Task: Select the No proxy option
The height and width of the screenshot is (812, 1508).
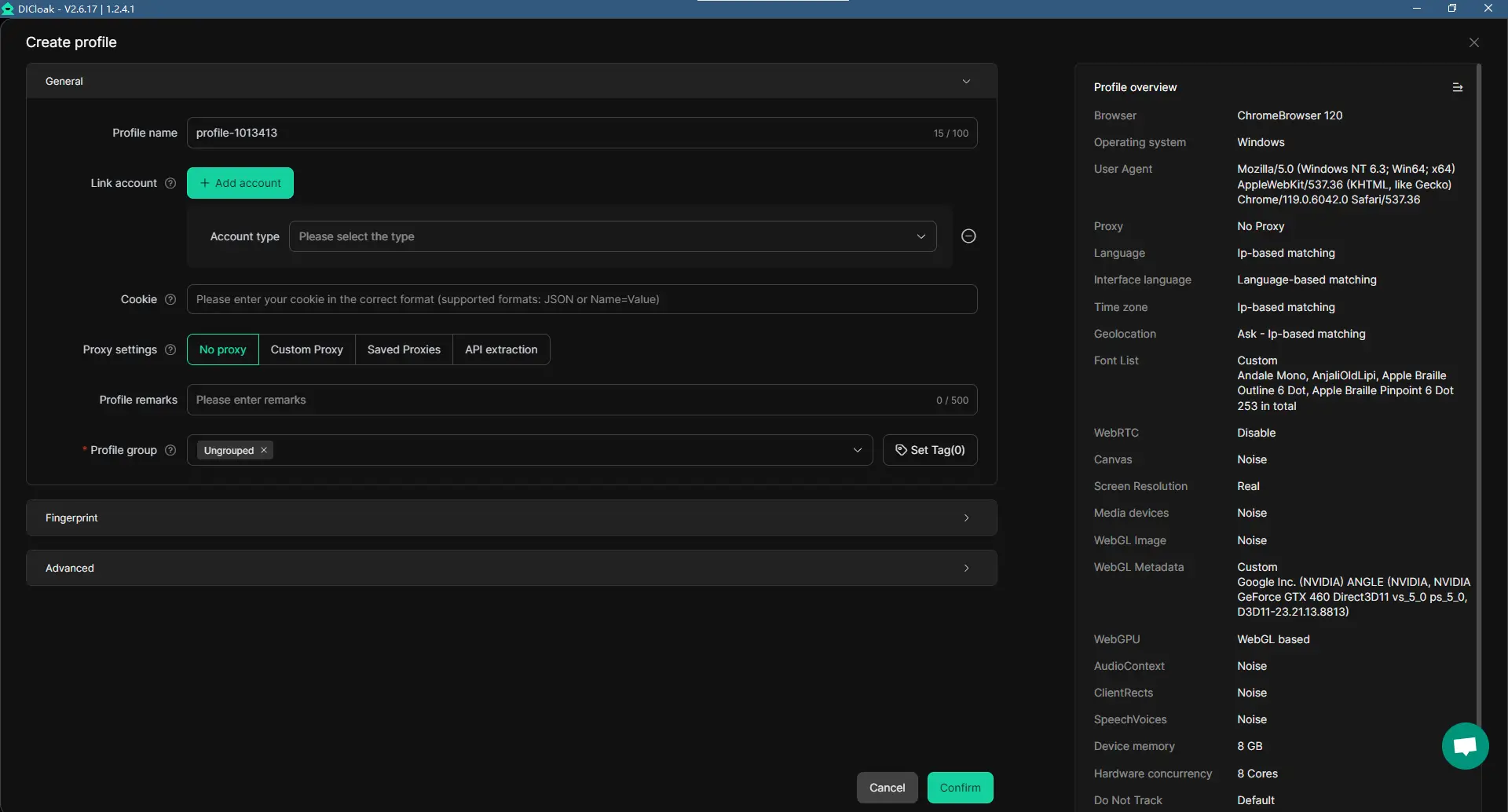Action: click(x=223, y=349)
